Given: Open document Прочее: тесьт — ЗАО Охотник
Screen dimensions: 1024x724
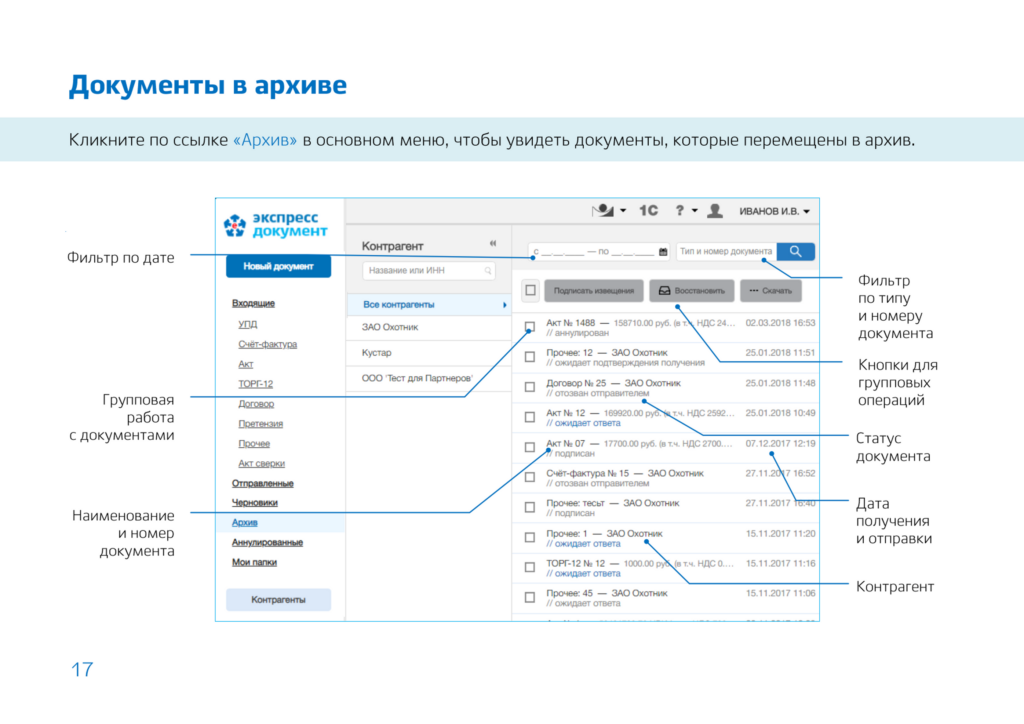Looking at the screenshot, I should 613,503.
